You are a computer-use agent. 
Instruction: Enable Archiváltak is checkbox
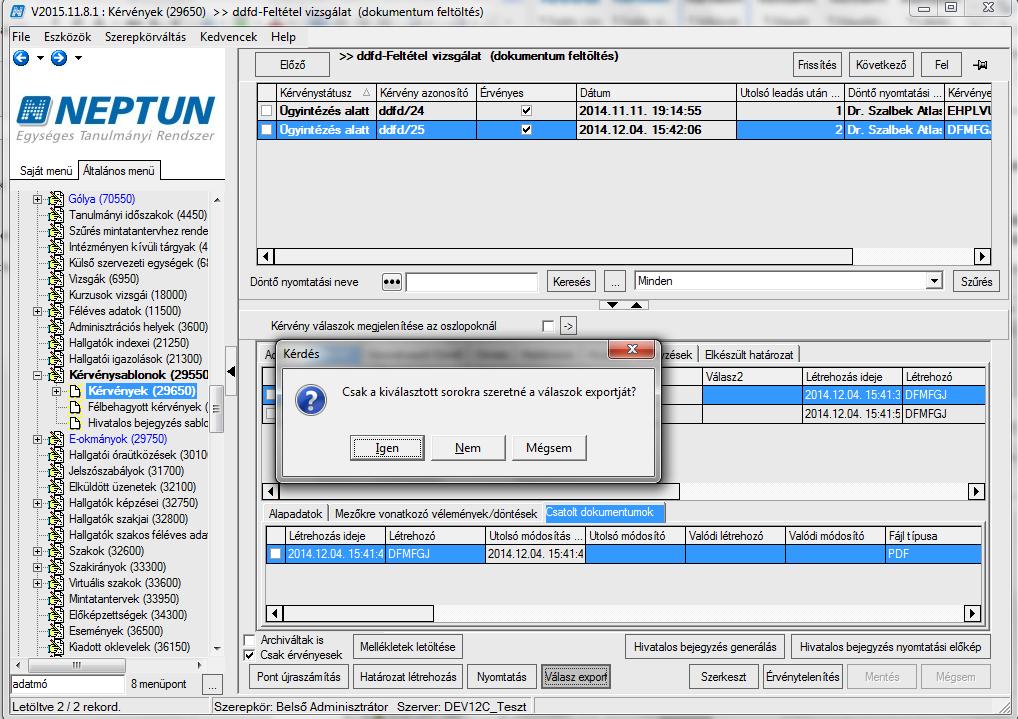[249, 640]
